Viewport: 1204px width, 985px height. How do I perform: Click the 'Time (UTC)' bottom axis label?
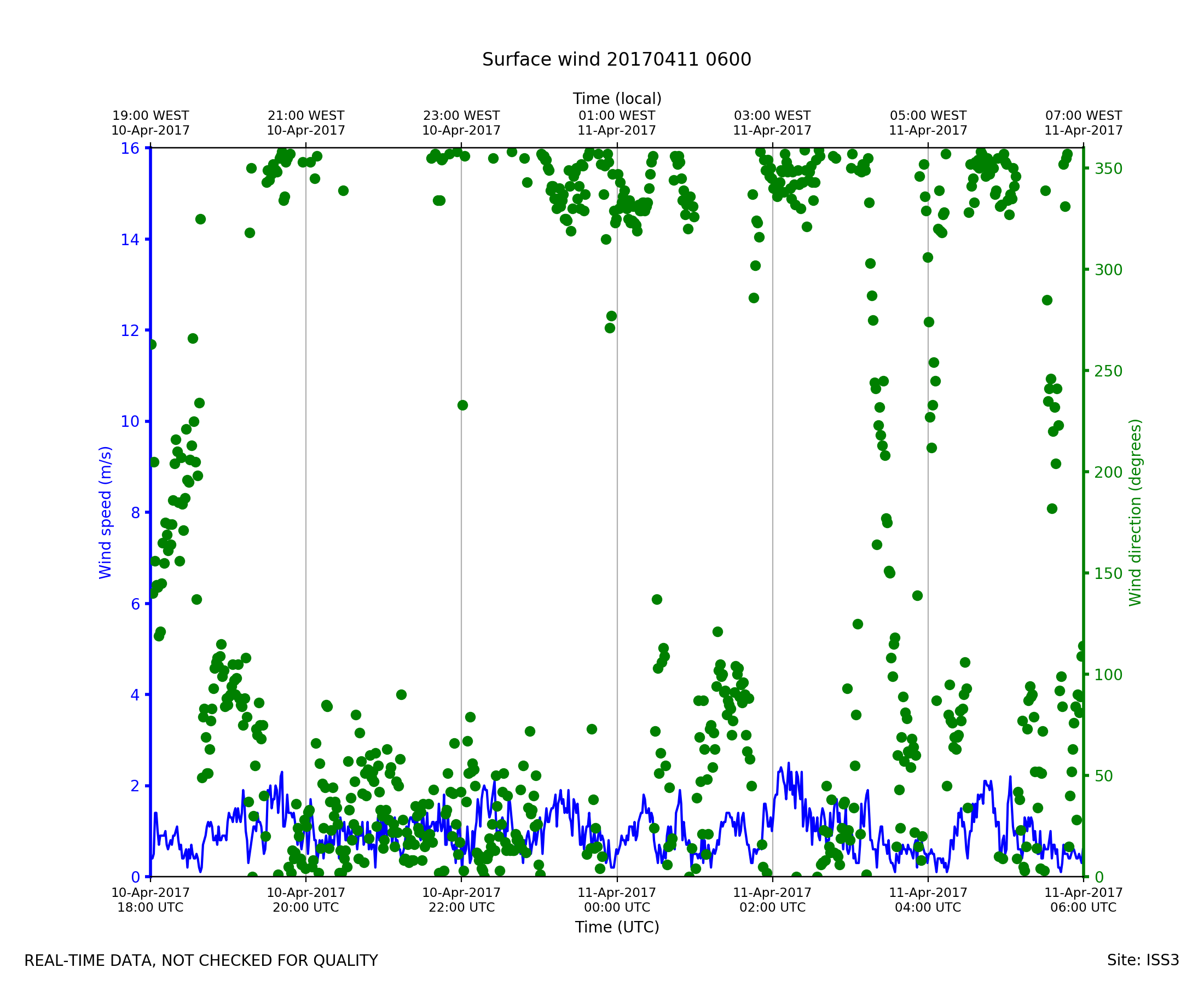click(x=617, y=927)
